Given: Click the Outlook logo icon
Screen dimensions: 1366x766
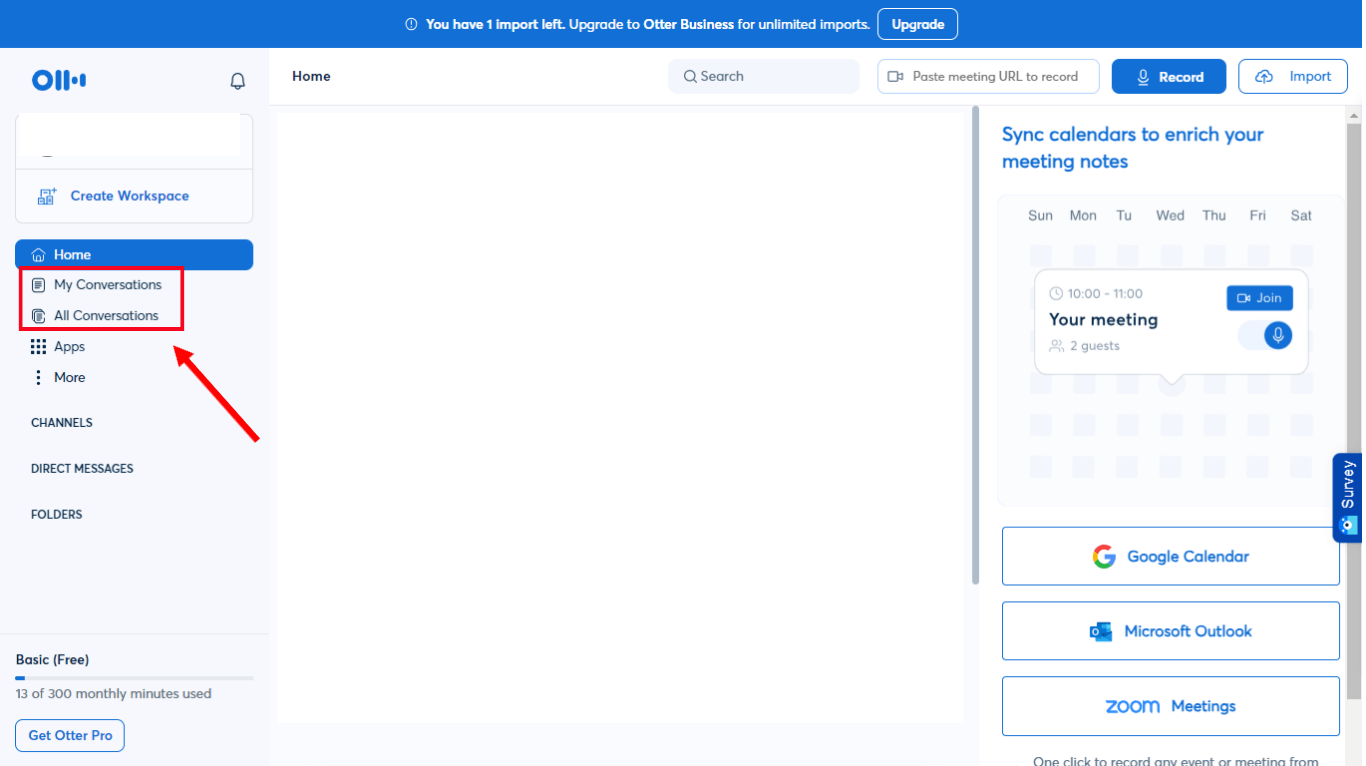Looking at the screenshot, I should point(1101,632).
